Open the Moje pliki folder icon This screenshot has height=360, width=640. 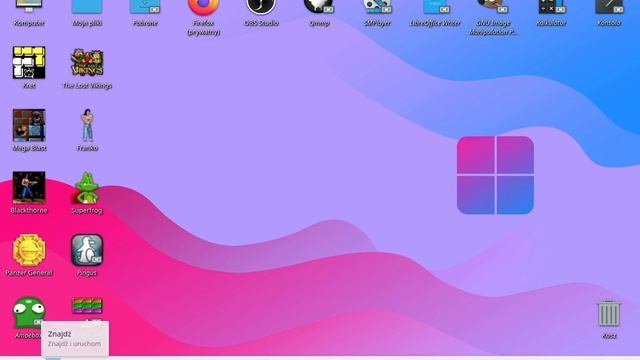(x=87, y=6)
